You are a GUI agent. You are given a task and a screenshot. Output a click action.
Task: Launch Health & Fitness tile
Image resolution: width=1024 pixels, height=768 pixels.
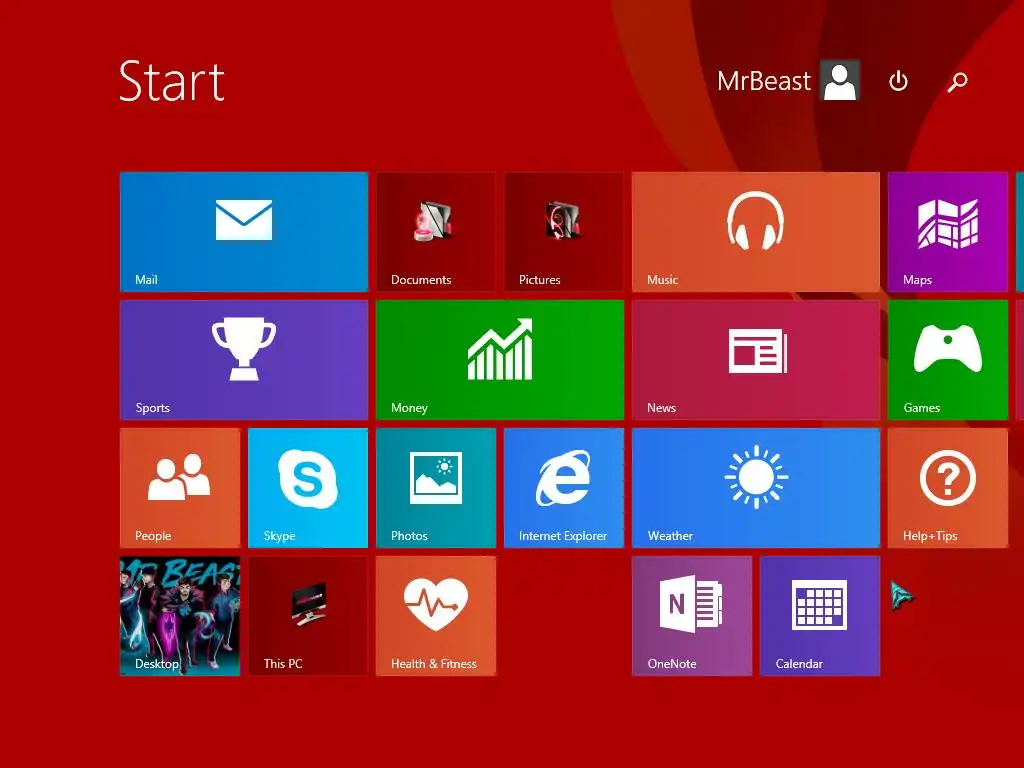(x=436, y=616)
